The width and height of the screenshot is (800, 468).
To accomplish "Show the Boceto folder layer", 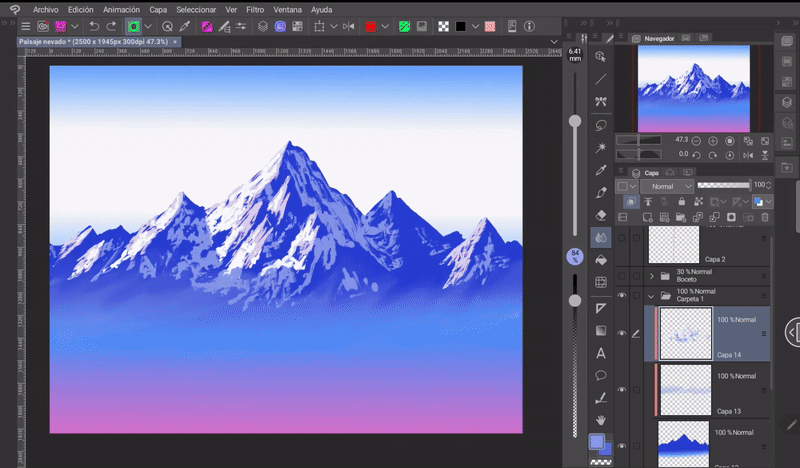I will pyautogui.click(x=622, y=275).
